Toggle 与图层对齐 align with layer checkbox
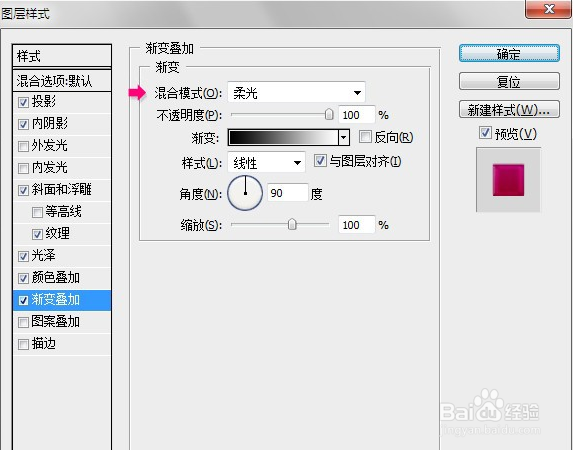 320,160
